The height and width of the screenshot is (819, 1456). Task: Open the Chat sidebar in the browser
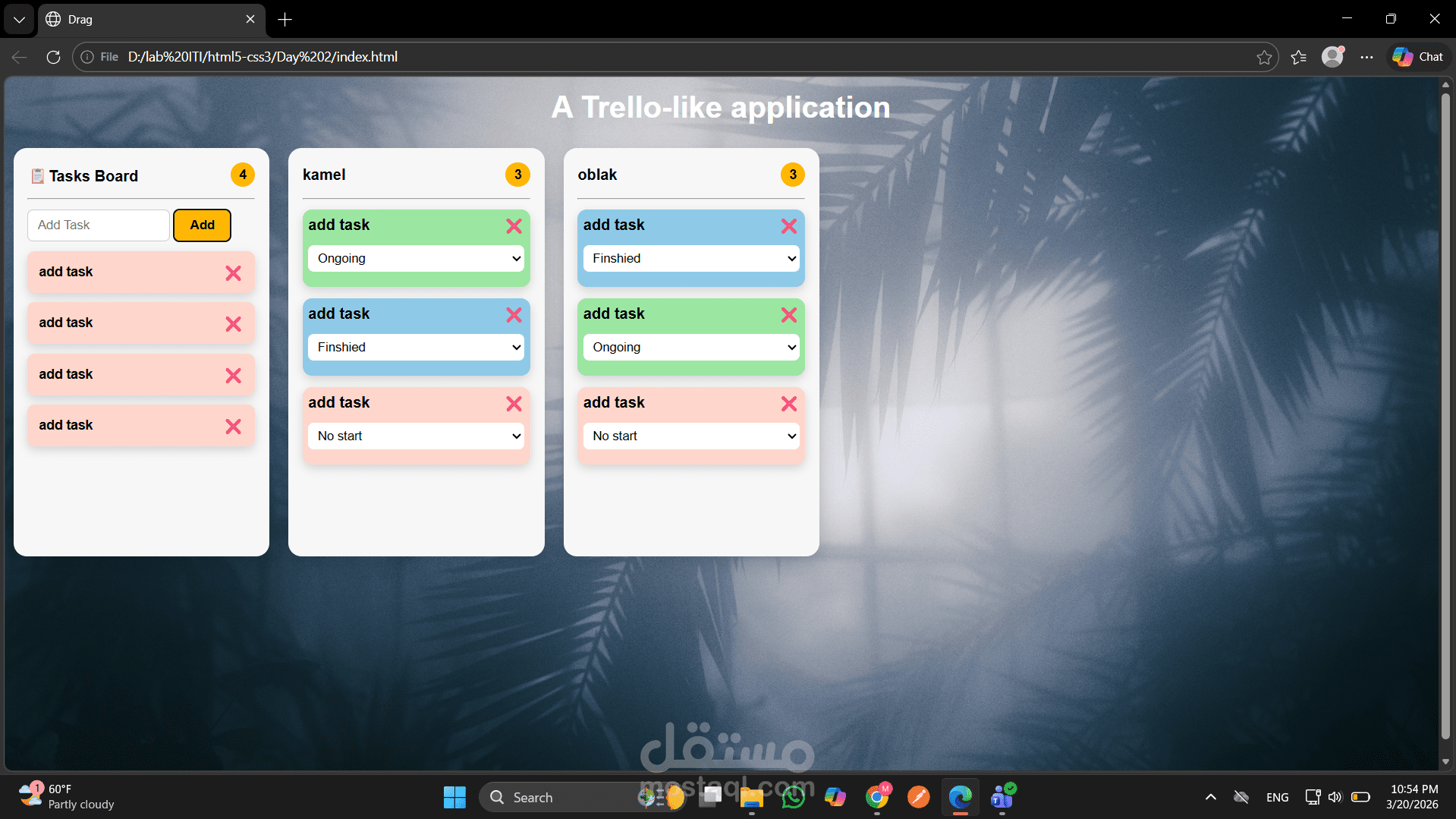click(x=1417, y=56)
